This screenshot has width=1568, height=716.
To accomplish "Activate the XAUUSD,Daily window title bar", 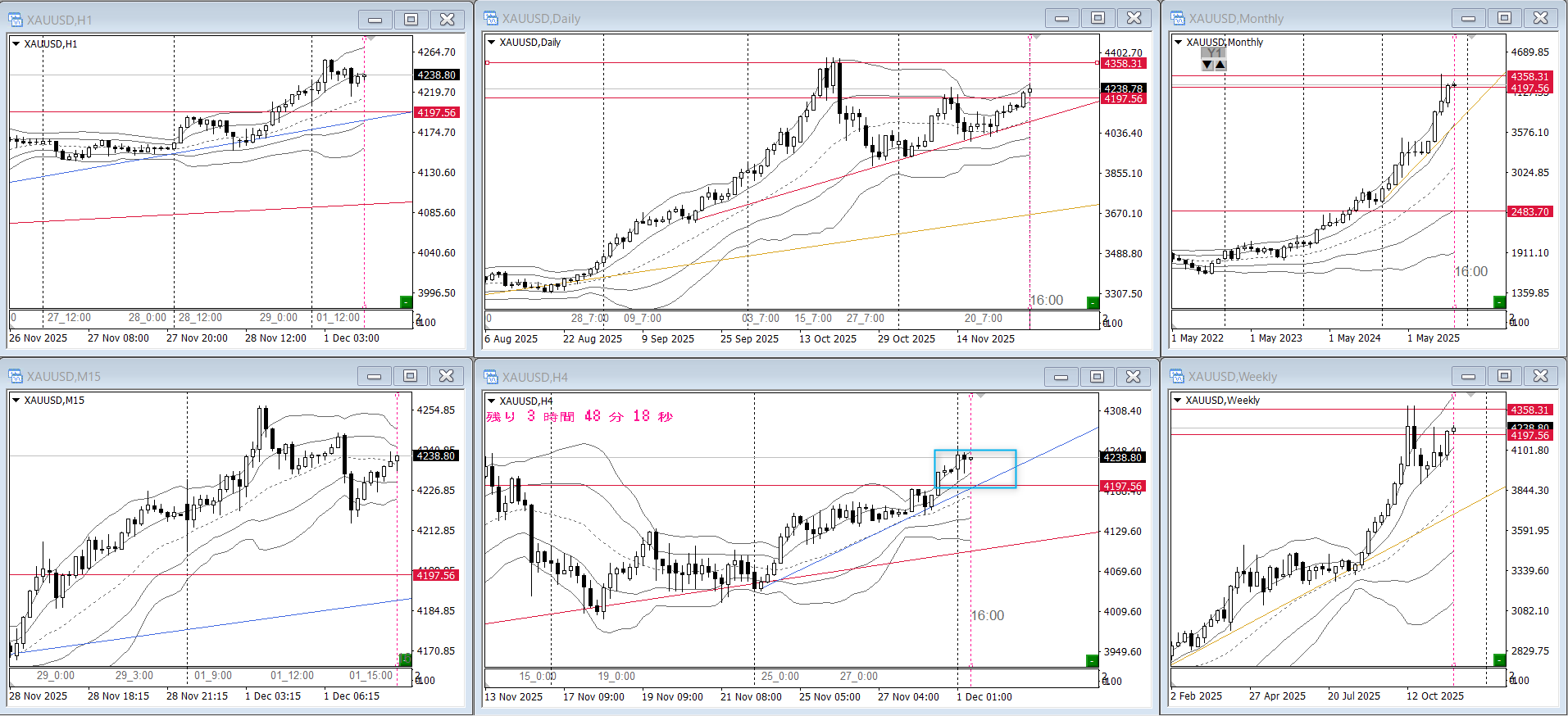I will click(738, 19).
